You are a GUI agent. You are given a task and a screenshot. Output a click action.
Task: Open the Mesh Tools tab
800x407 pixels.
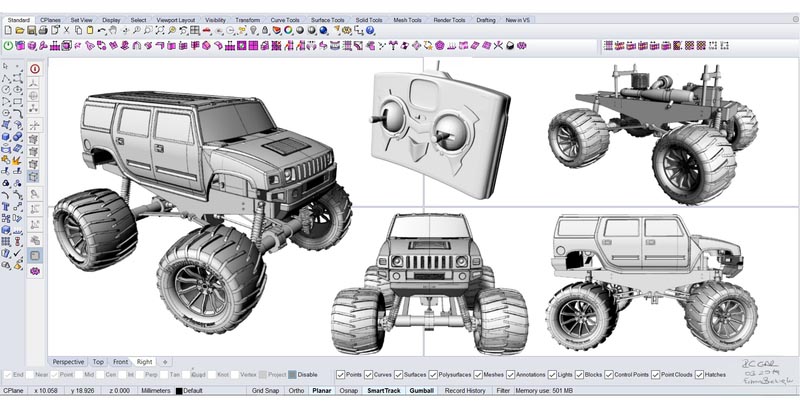click(x=407, y=20)
